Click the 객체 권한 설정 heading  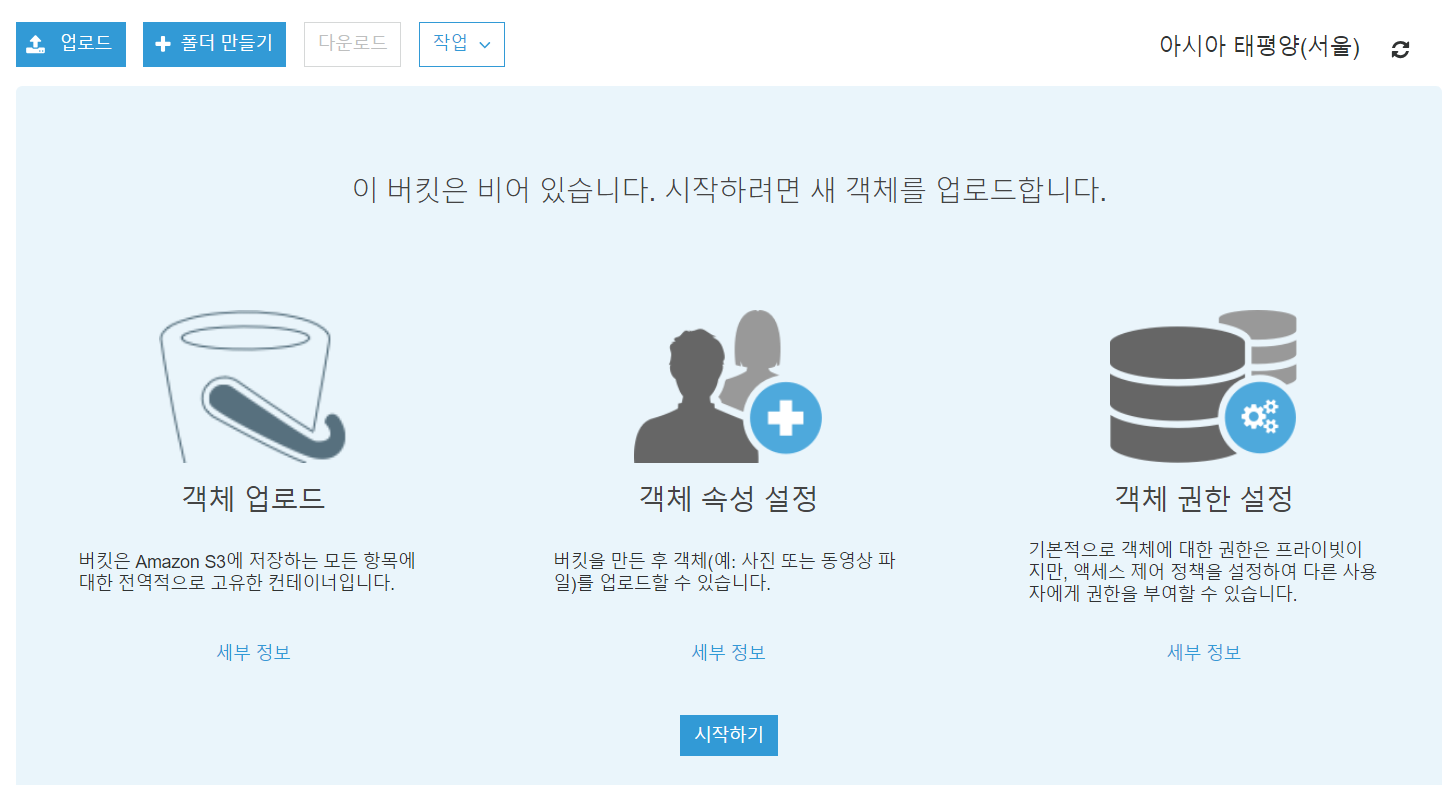pos(1204,498)
